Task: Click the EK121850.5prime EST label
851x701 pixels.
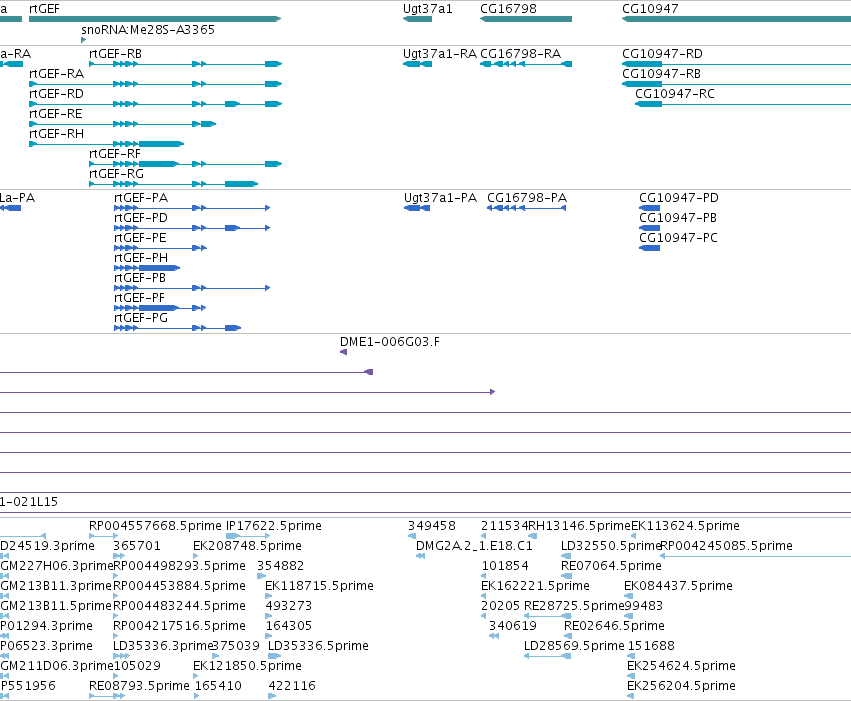Action: point(247,666)
